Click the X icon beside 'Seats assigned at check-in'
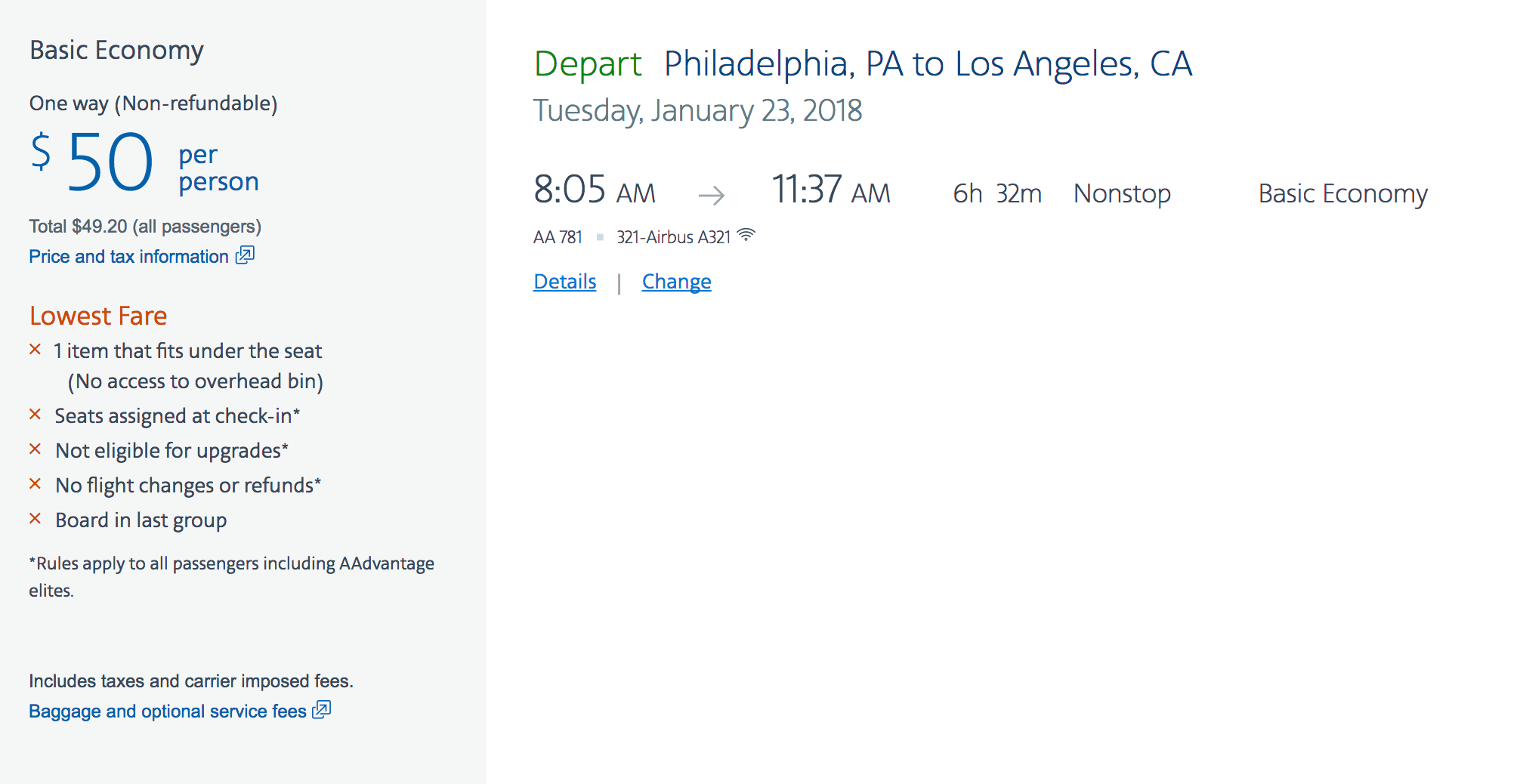1520x784 pixels. point(35,415)
